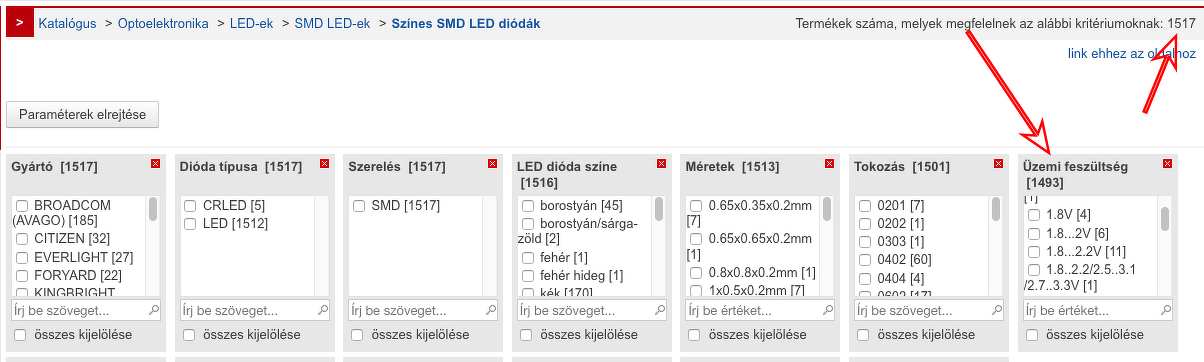Remove the Dióda típusa filter via red X
Image resolution: width=1204 pixels, height=362 pixels.
tap(324, 163)
